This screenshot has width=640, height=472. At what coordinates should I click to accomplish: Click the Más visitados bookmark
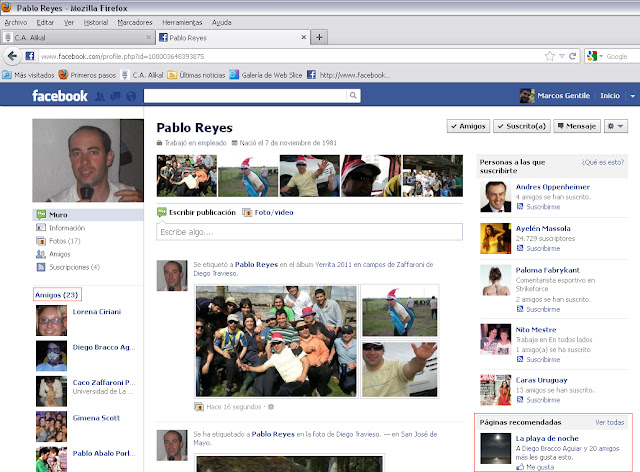click(x=28, y=75)
